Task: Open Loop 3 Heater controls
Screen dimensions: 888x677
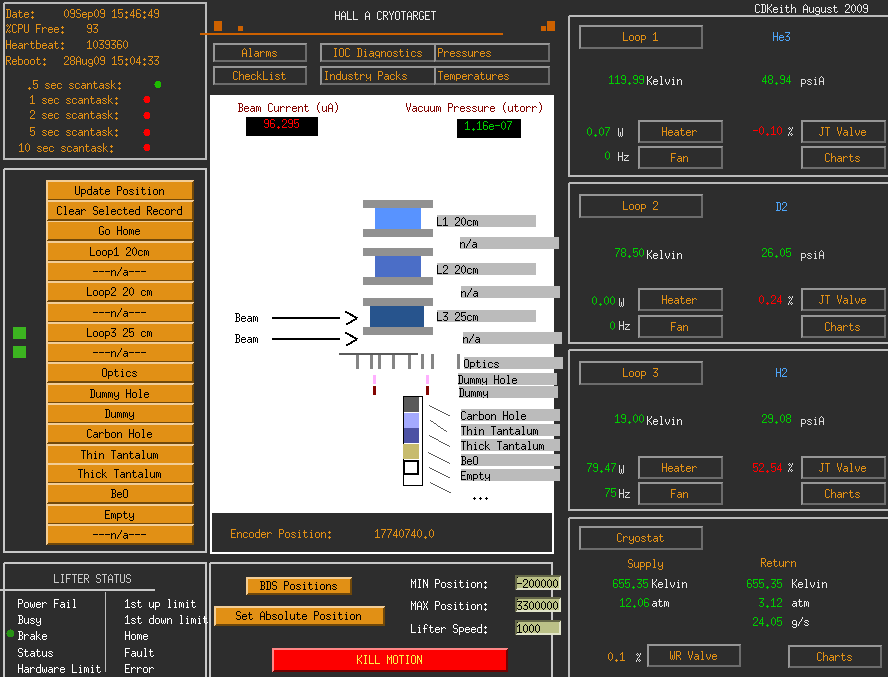Action: coord(680,467)
